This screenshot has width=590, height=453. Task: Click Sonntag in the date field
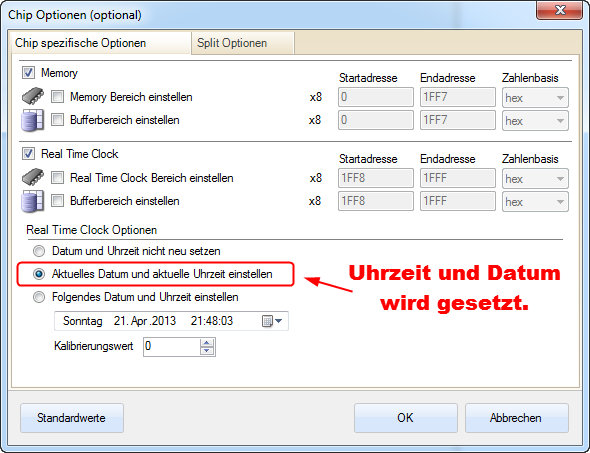83,321
